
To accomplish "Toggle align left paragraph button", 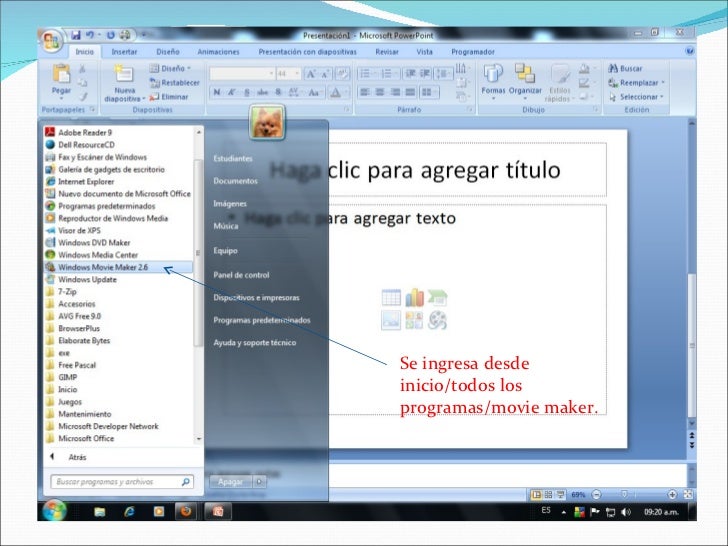I will tap(365, 92).
